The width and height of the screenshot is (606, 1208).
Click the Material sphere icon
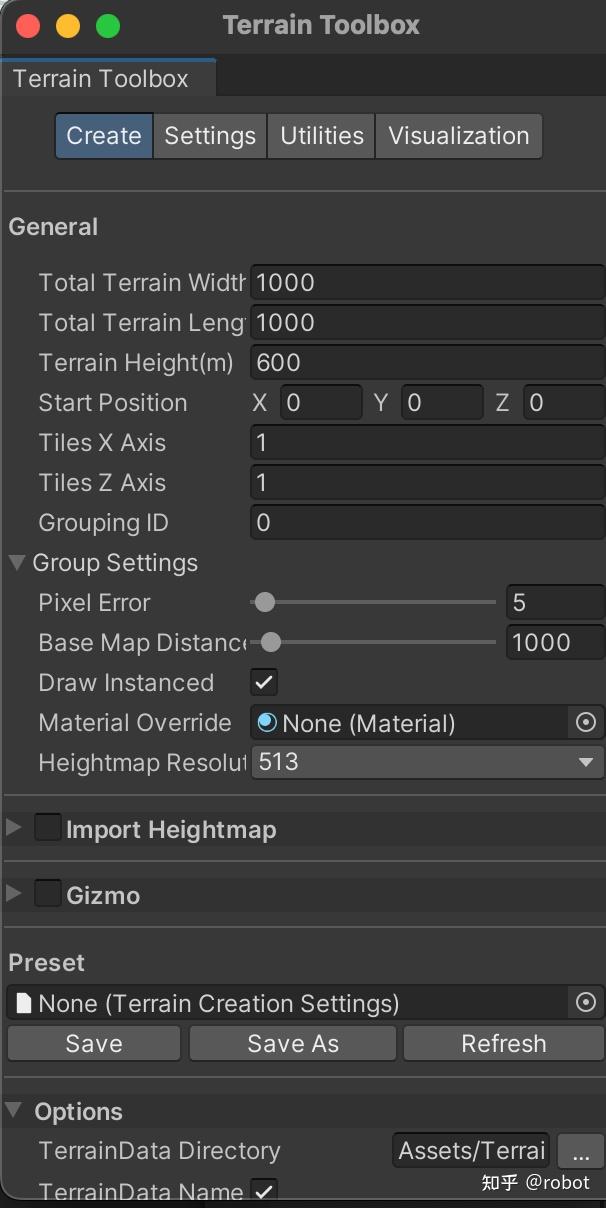[x=267, y=722]
